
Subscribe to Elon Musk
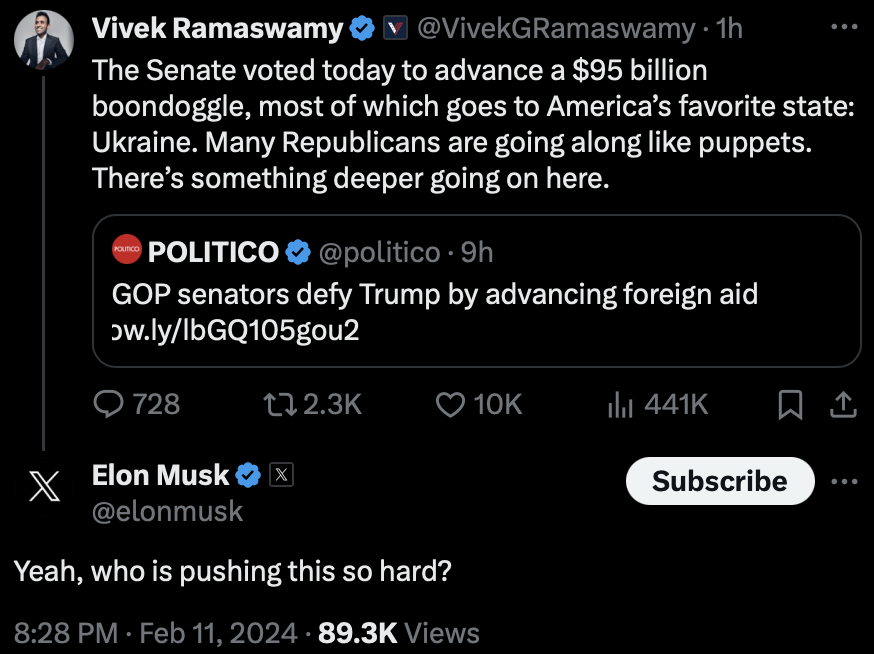pos(719,481)
